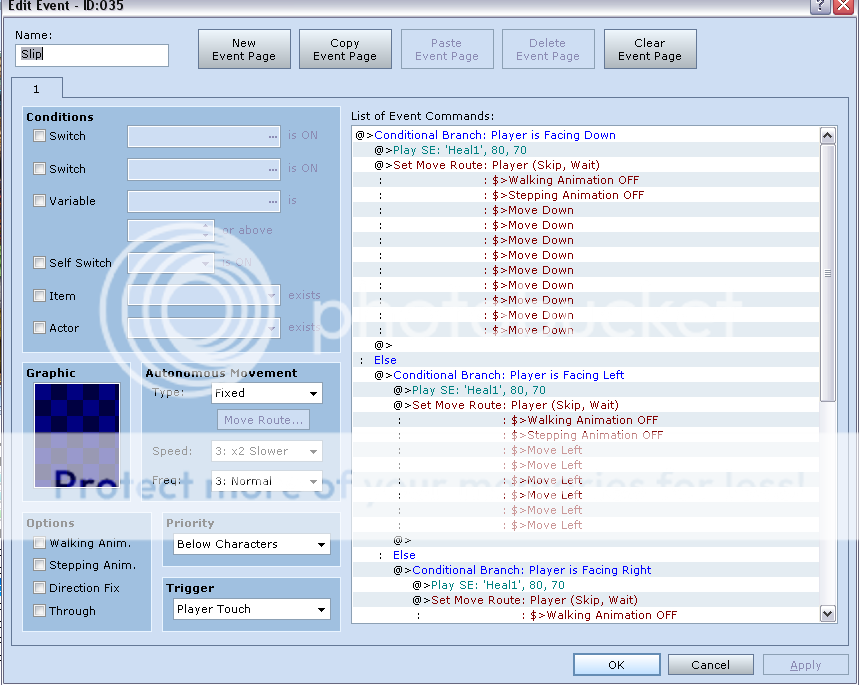
Task: Open the Freq dropdown set to Normal
Action: point(266,481)
